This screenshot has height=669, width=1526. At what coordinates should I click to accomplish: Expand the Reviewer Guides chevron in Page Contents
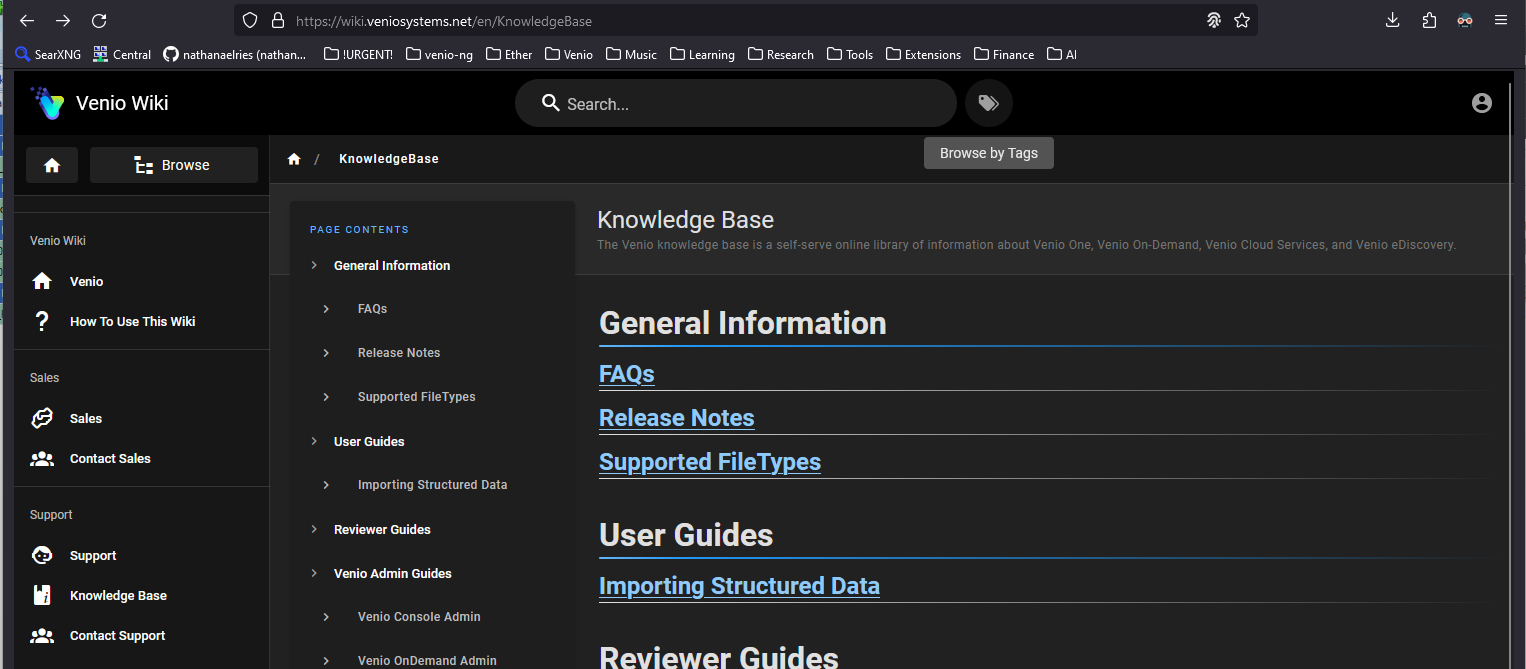point(314,529)
